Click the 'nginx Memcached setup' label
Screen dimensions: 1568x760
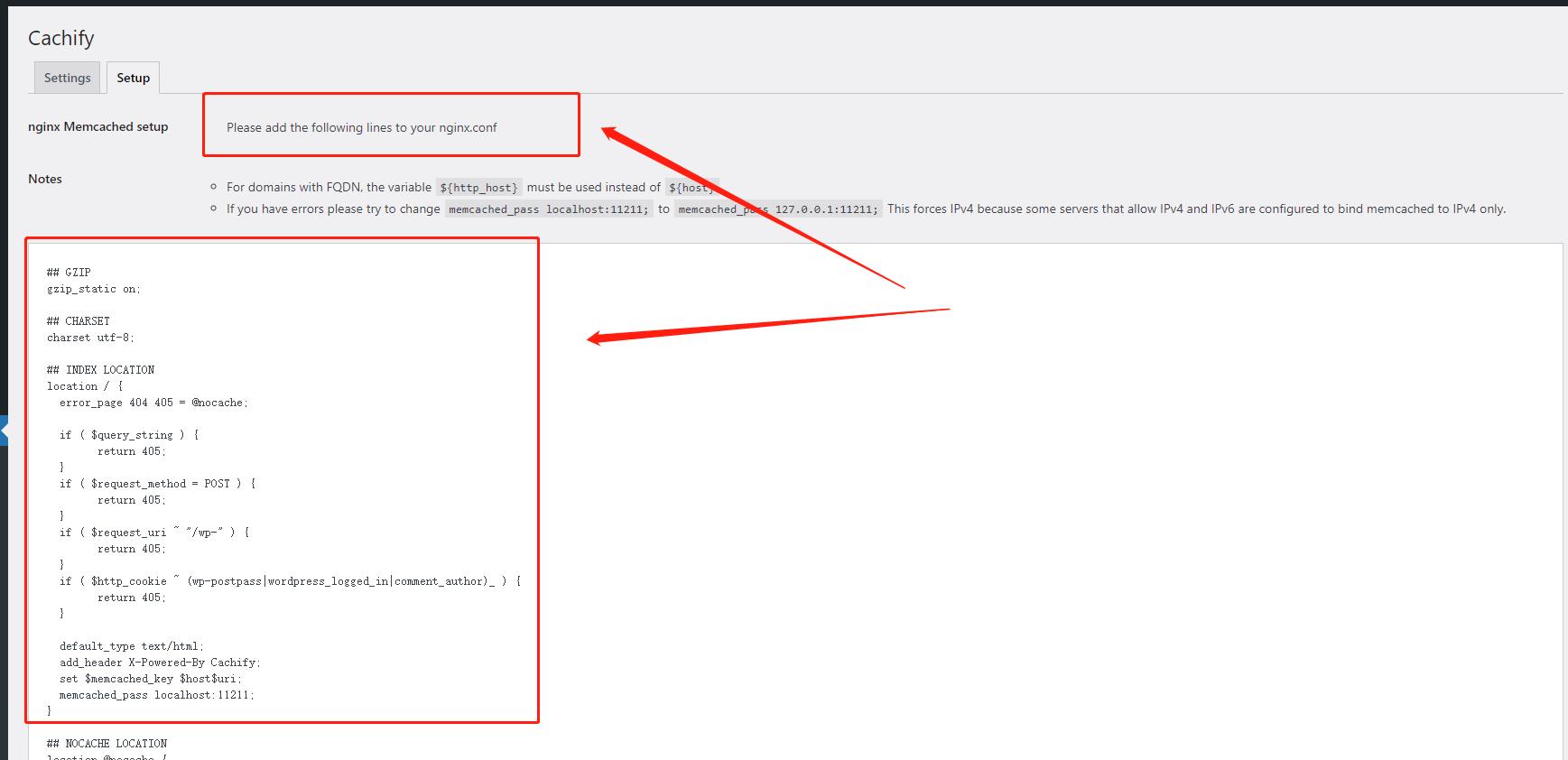click(98, 126)
